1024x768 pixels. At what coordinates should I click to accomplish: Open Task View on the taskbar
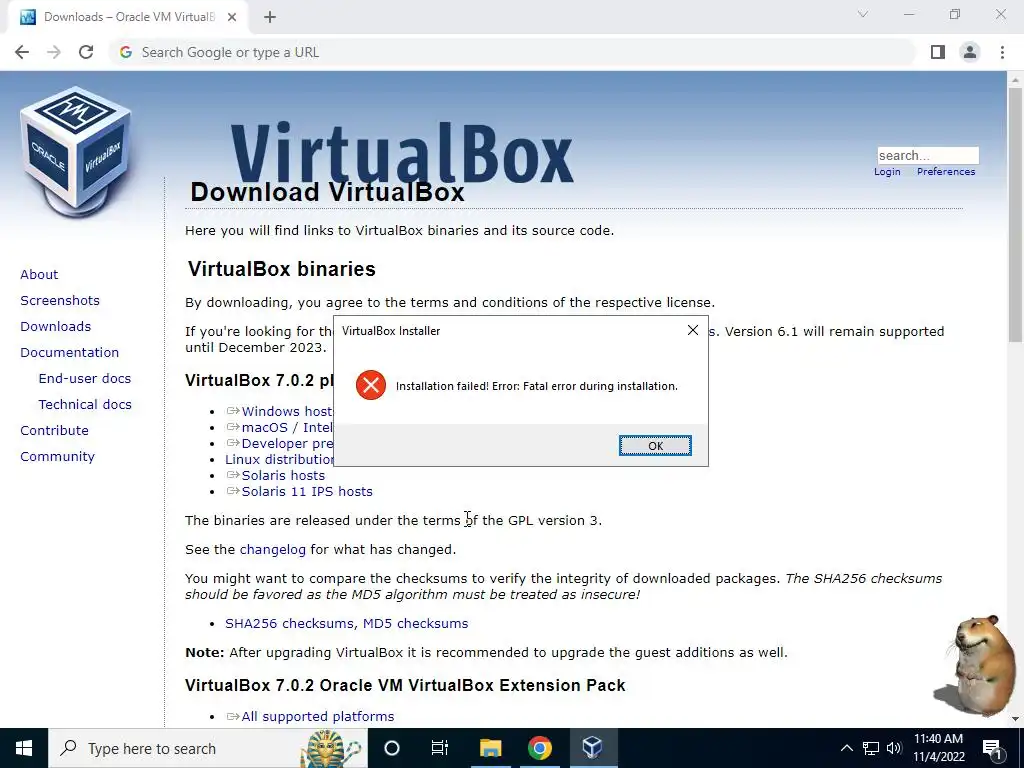click(x=440, y=748)
